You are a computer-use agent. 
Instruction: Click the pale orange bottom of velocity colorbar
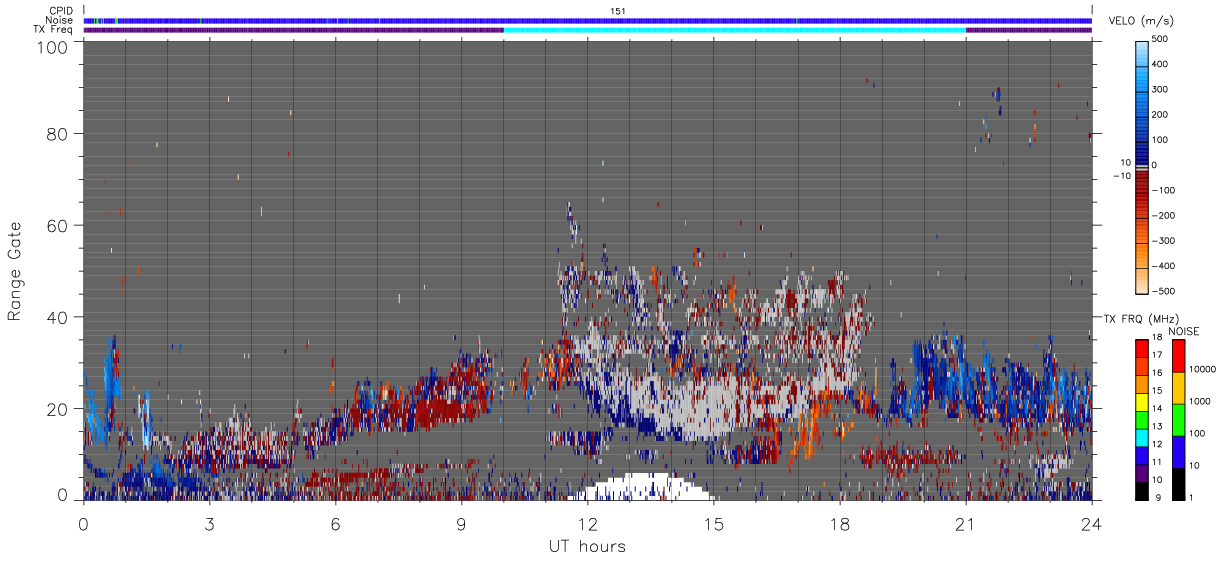1143,280
